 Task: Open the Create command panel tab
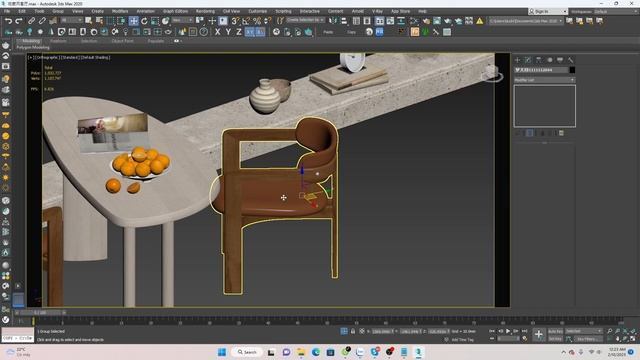pyautogui.click(x=517, y=60)
